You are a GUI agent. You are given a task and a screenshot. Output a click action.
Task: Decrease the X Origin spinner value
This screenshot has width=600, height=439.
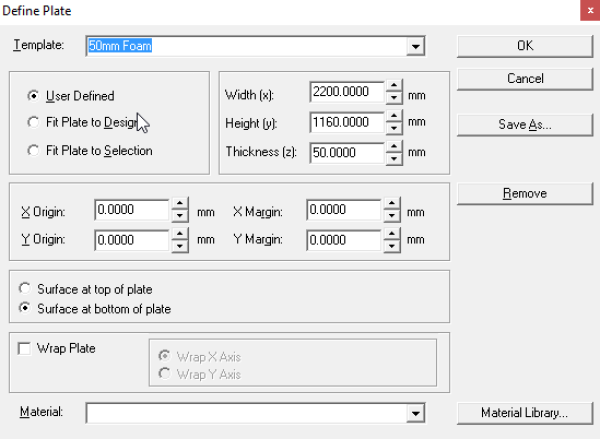click(x=180, y=216)
